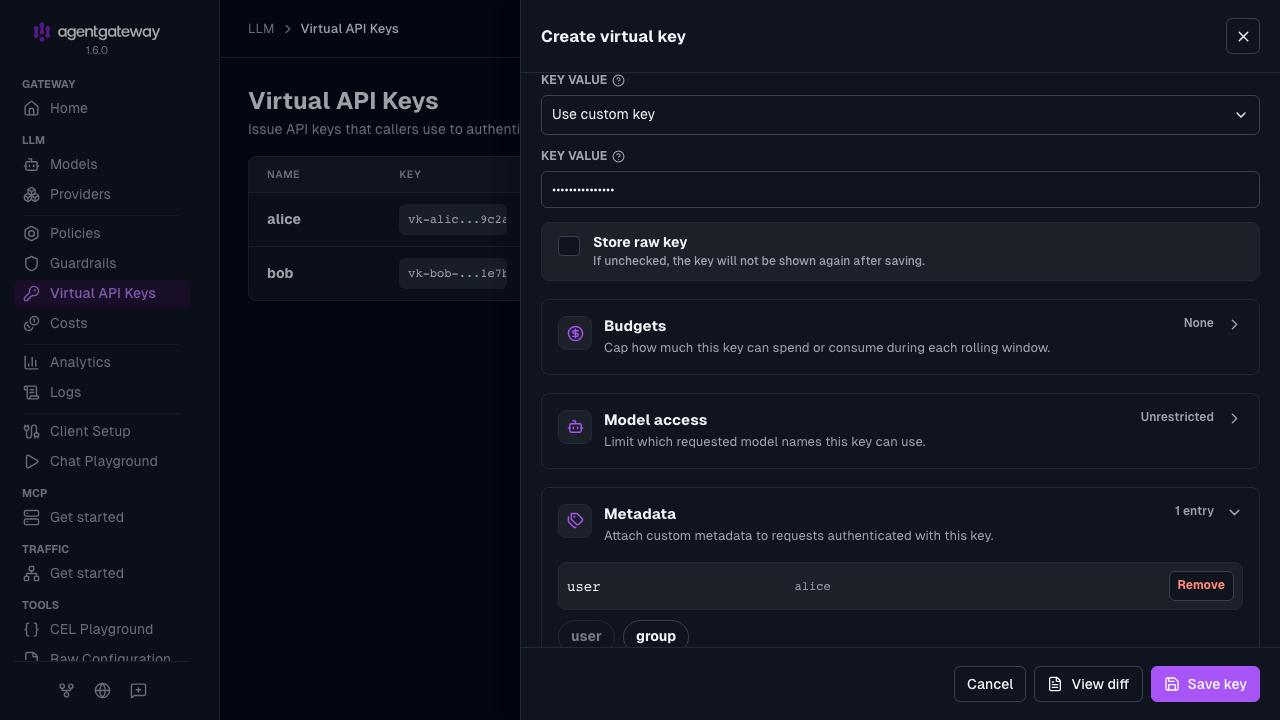This screenshot has height=720, width=1280.
Task: Click the Unrestricted status text
Action: click(x=1177, y=417)
